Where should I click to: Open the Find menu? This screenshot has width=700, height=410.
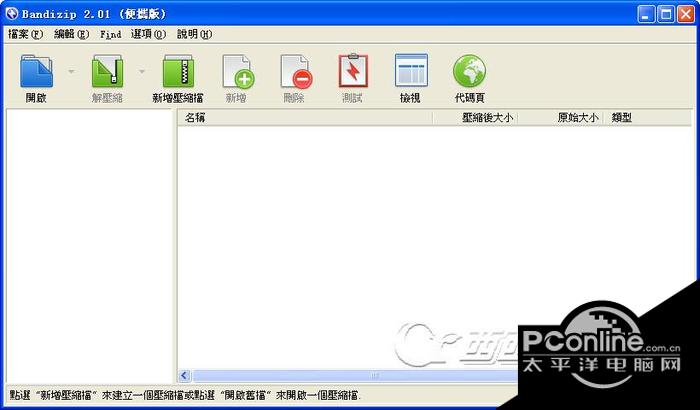[110, 34]
